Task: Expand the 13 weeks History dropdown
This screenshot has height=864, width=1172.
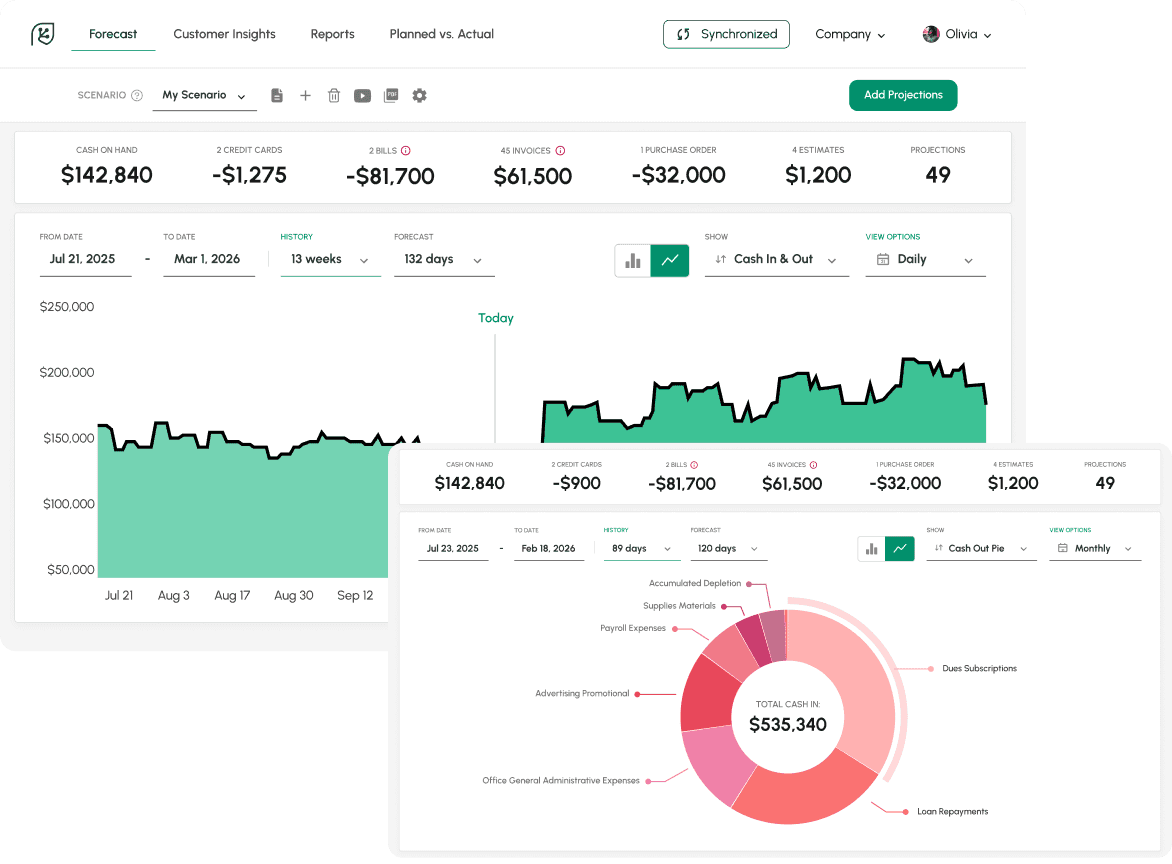Action: tap(330, 260)
